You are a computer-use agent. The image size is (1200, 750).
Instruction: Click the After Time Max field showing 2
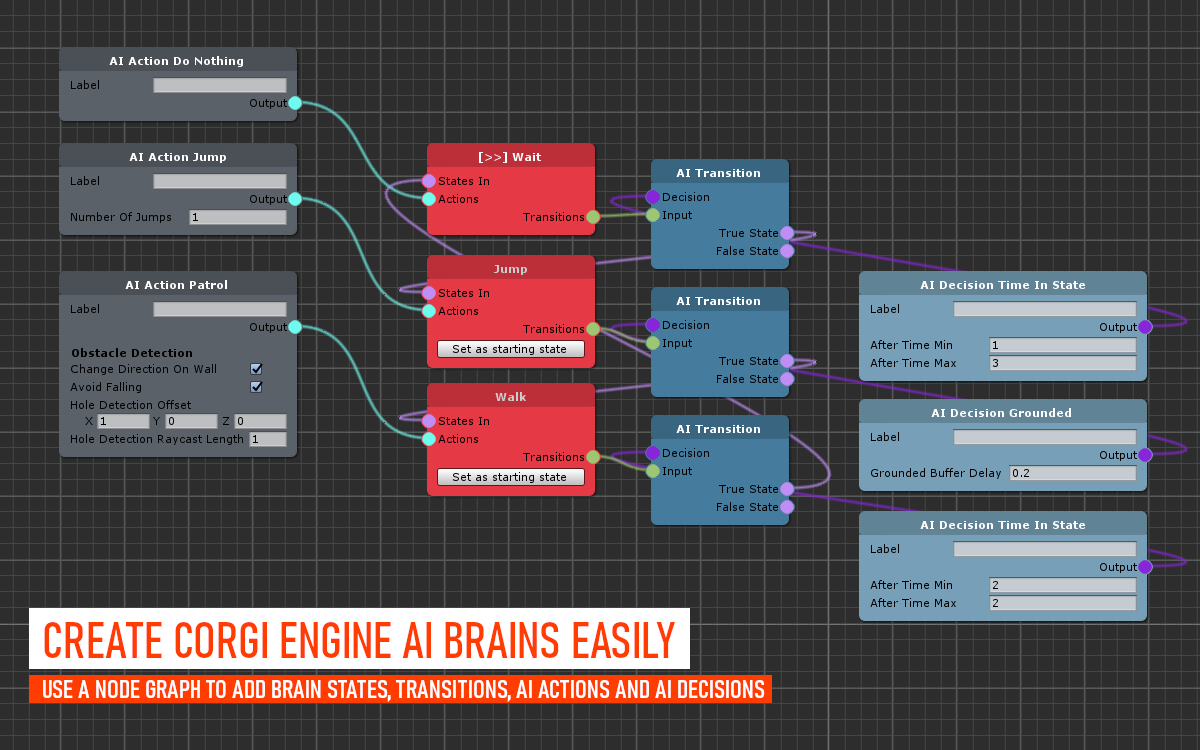1063,603
